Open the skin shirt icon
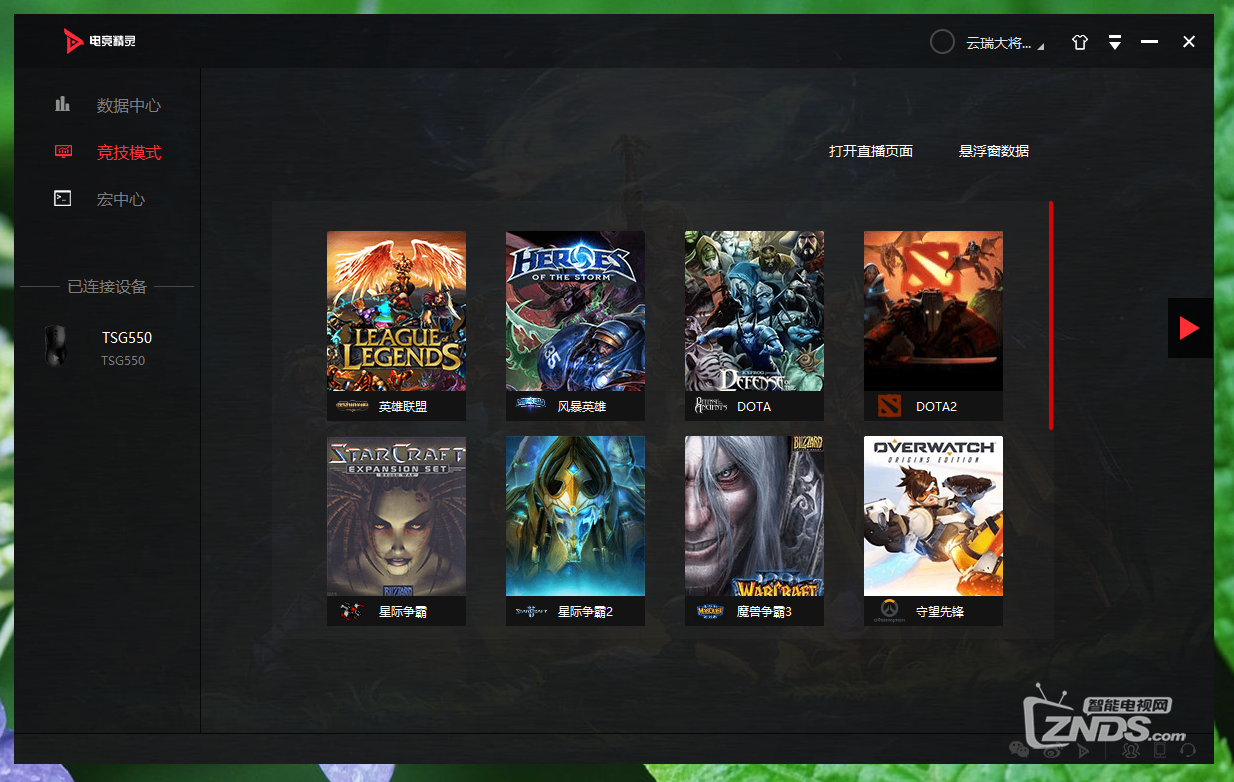 pyautogui.click(x=1079, y=42)
